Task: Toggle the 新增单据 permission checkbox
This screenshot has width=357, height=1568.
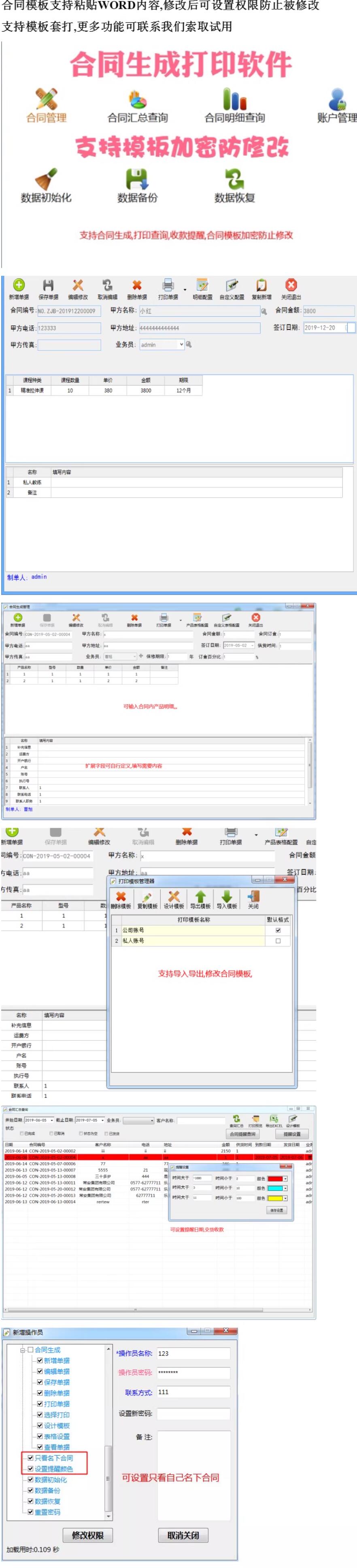Action: pyautogui.click(x=40, y=1360)
